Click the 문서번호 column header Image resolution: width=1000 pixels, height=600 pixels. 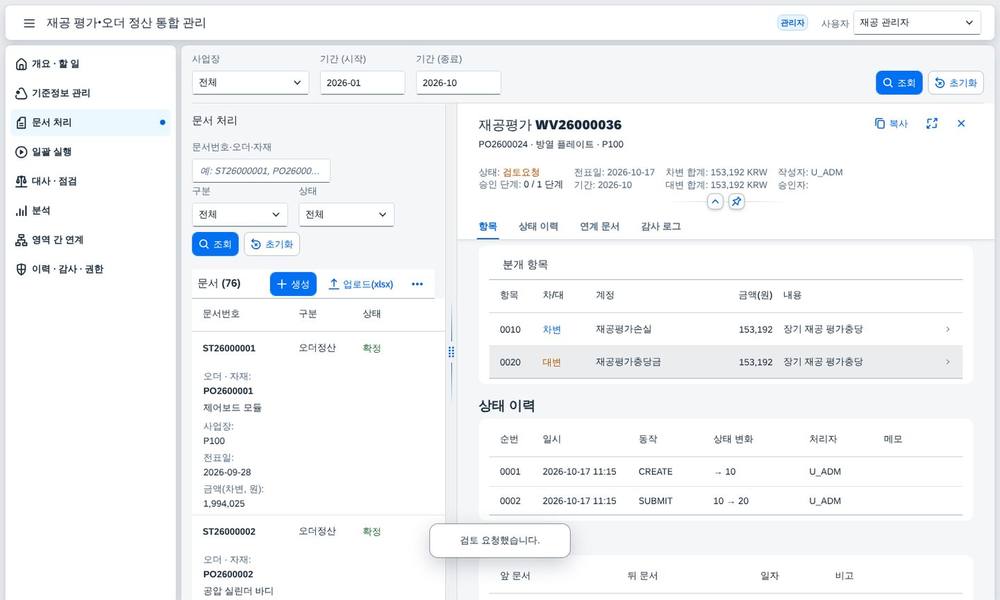(x=221, y=314)
